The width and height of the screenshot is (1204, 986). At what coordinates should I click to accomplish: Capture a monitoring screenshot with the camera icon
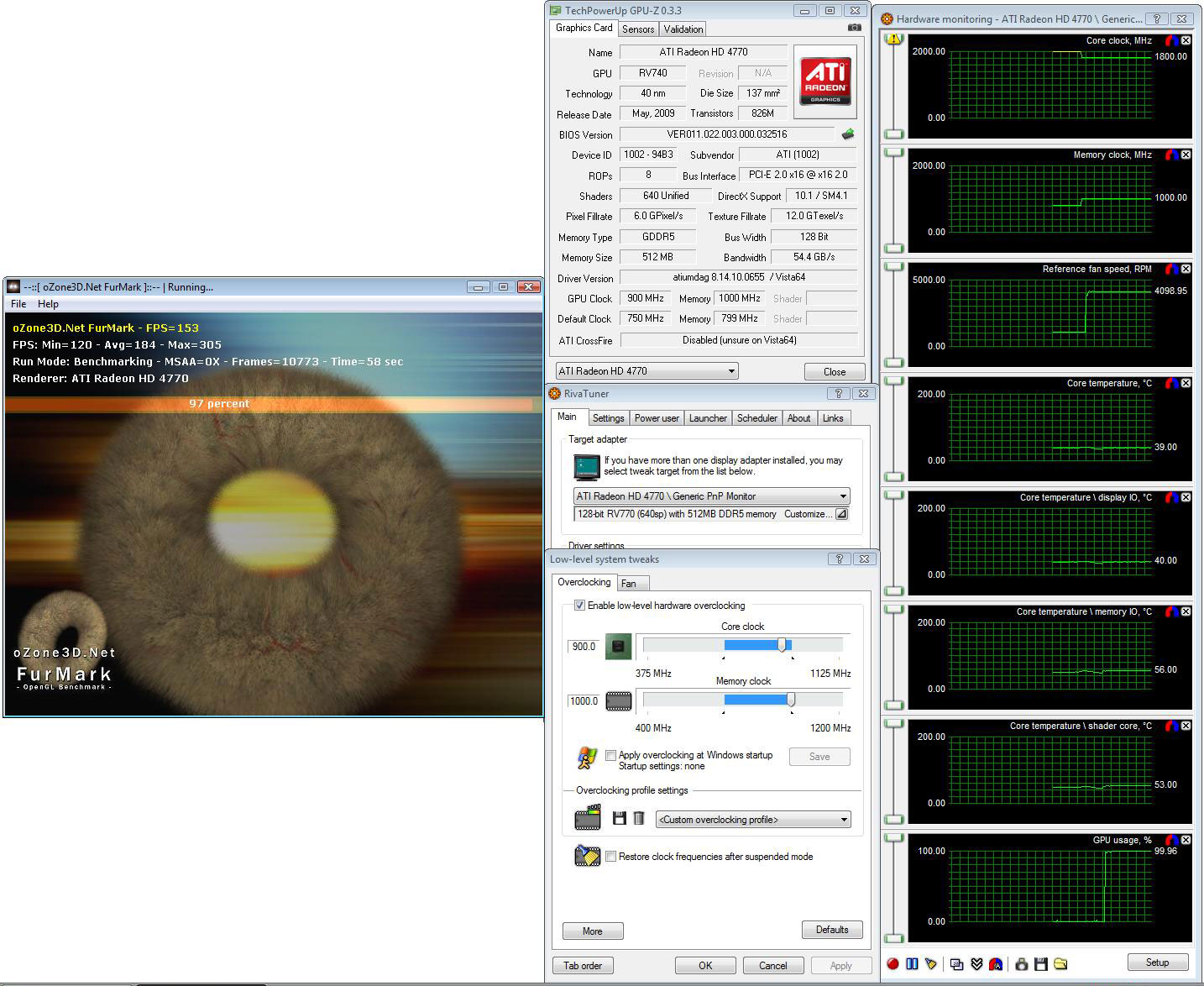pos(1022,963)
